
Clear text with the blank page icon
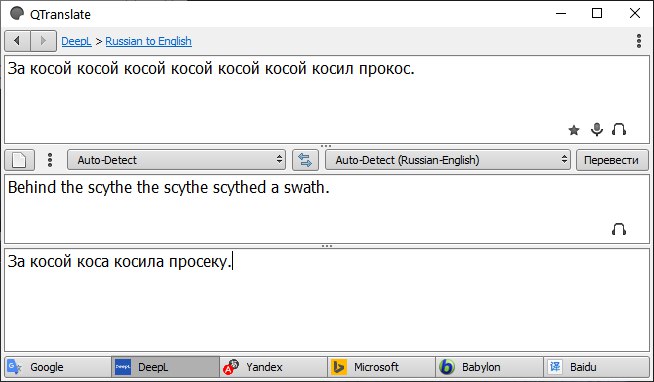point(19,160)
